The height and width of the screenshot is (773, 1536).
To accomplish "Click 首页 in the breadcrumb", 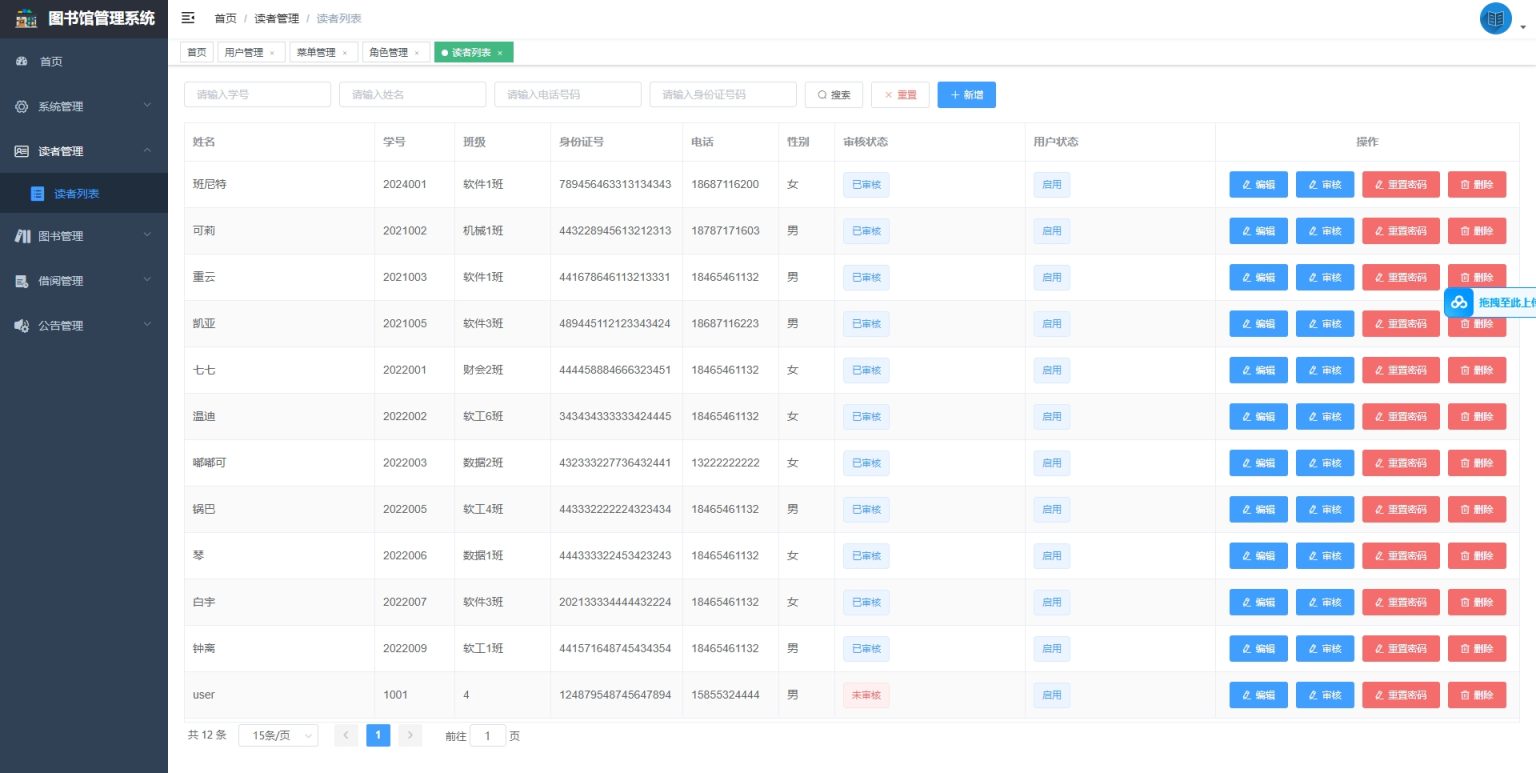I will coord(225,19).
